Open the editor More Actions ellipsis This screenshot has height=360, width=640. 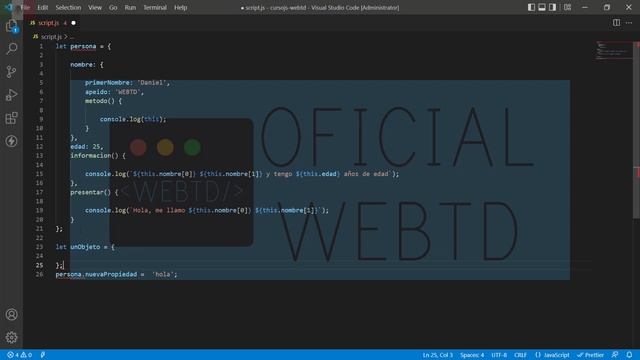click(x=629, y=23)
